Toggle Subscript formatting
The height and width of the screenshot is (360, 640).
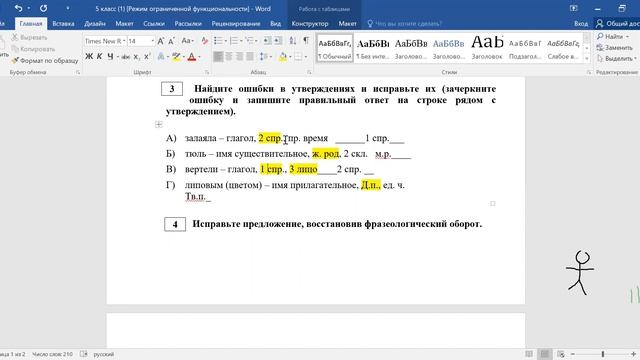click(136, 56)
